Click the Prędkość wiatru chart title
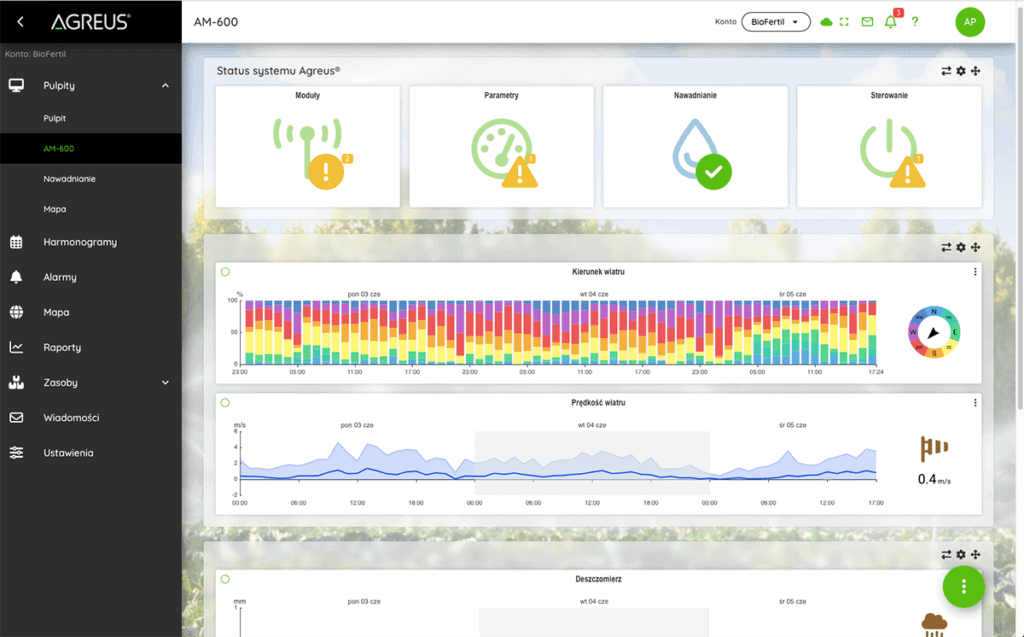This screenshot has height=637, width=1024. (598, 402)
